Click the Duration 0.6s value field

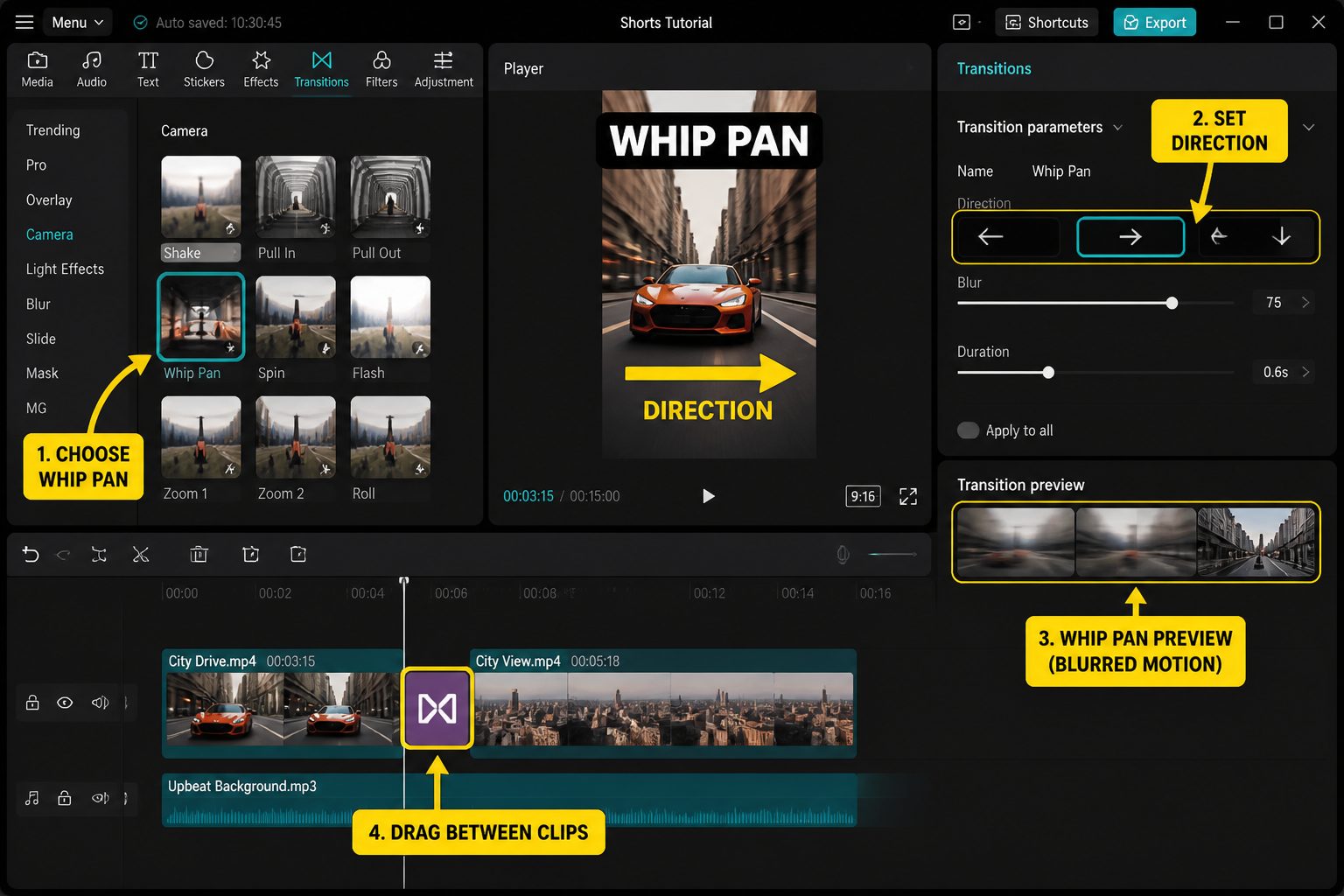(1275, 373)
